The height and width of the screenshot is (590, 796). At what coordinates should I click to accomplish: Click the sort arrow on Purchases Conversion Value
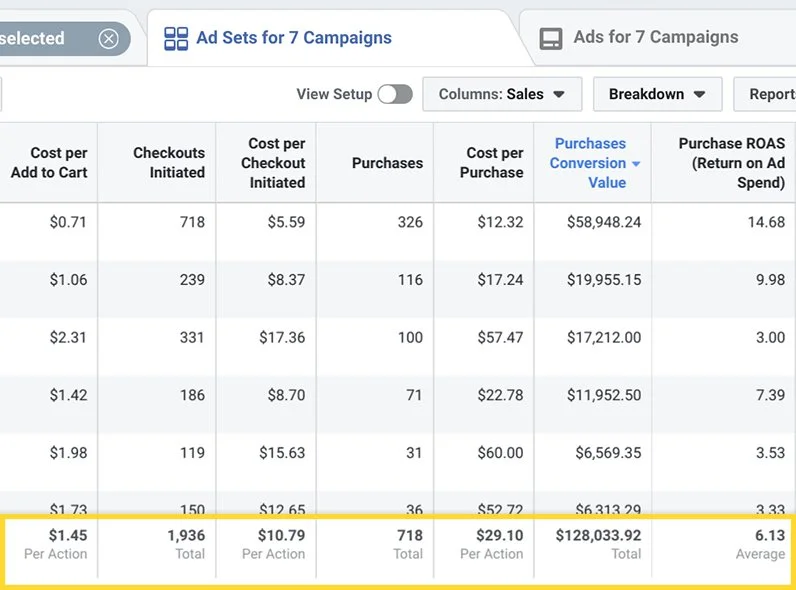pos(635,164)
